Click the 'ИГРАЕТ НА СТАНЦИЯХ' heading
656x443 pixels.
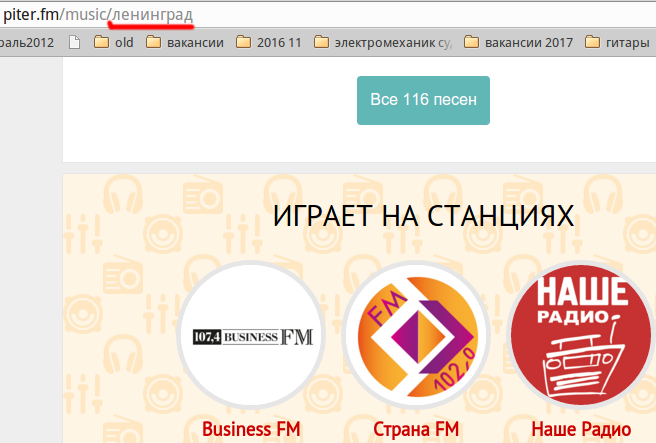pyautogui.click(x=423, y=216)
